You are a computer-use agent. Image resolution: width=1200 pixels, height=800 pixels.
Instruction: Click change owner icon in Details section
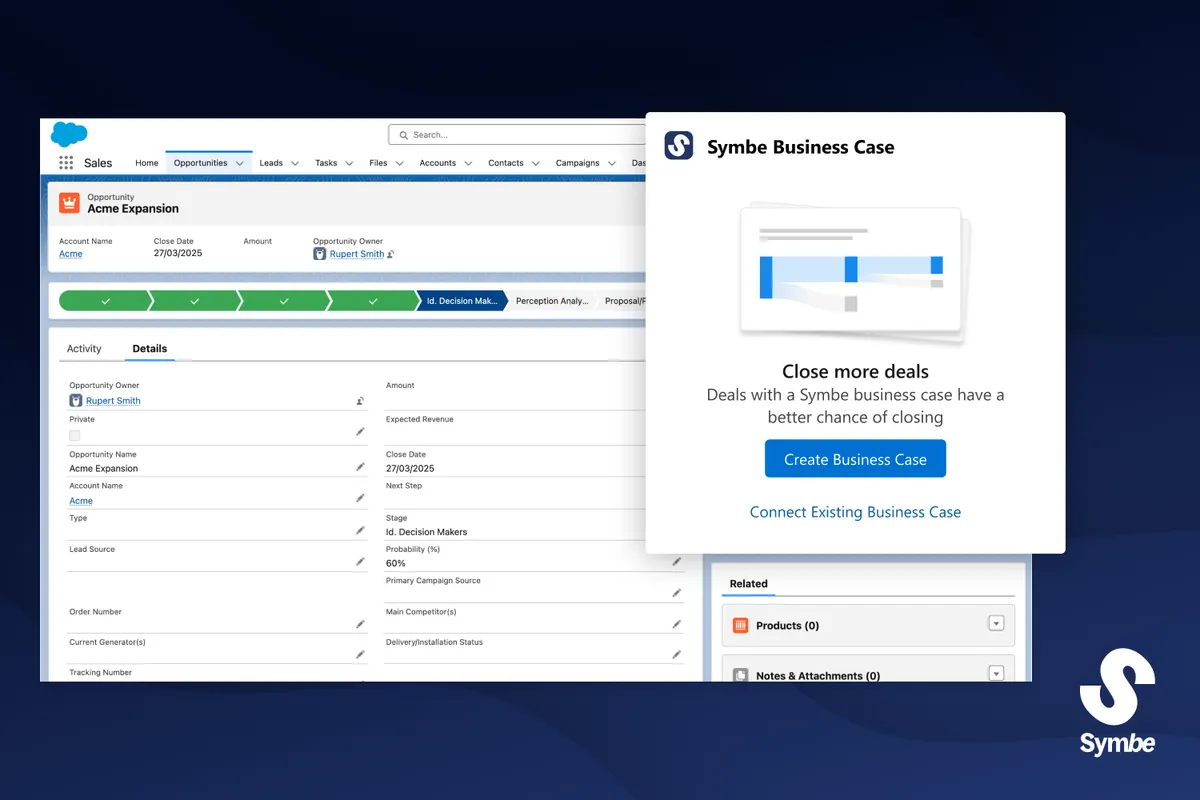click(x=360, y=401)
